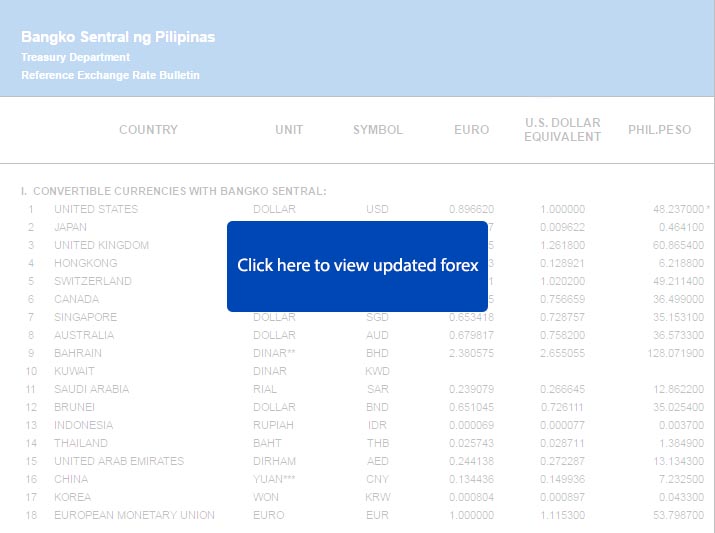Image resolution: width=715 pixels, height=533 pixels.
Task: Click the Reference Exchange Rate Bulletin subtitle
Action: click(110, 75)
